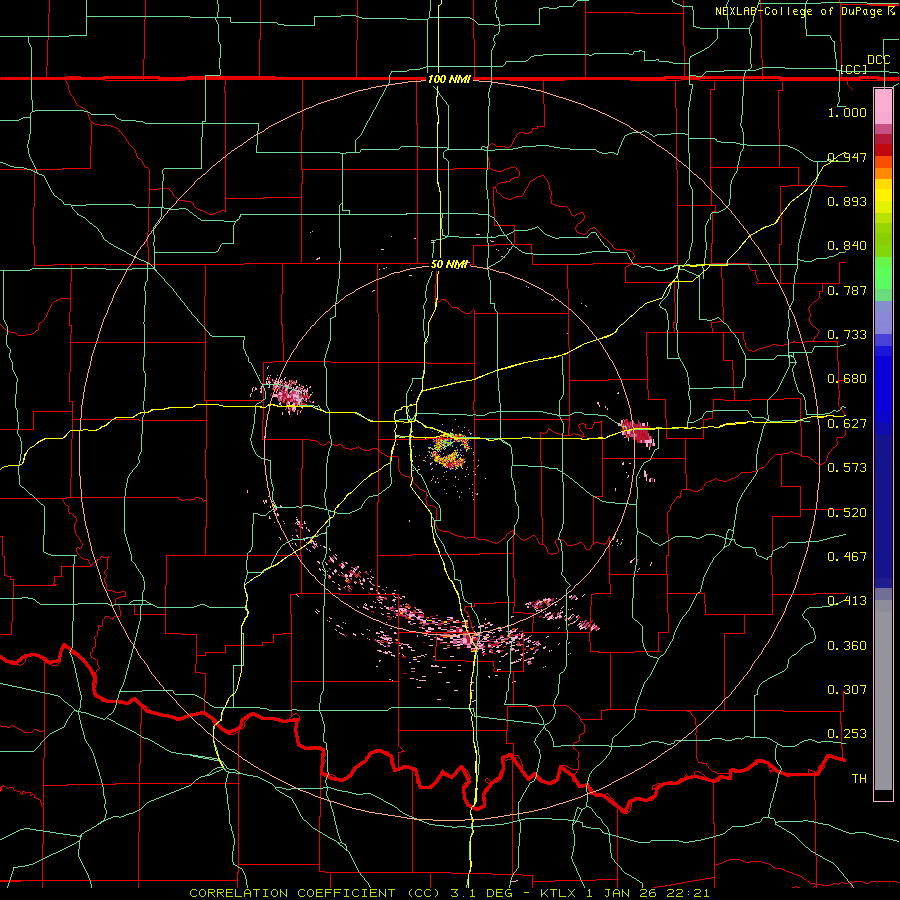Click the 0.733 legend value
The height and width of the screenshot is (900, 900).
coord(847,335)
